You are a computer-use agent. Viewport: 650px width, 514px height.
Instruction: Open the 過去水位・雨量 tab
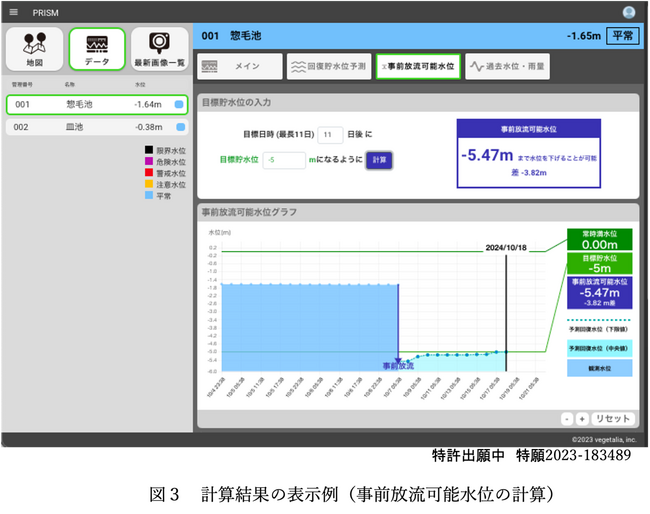click(x=507, y=66)
